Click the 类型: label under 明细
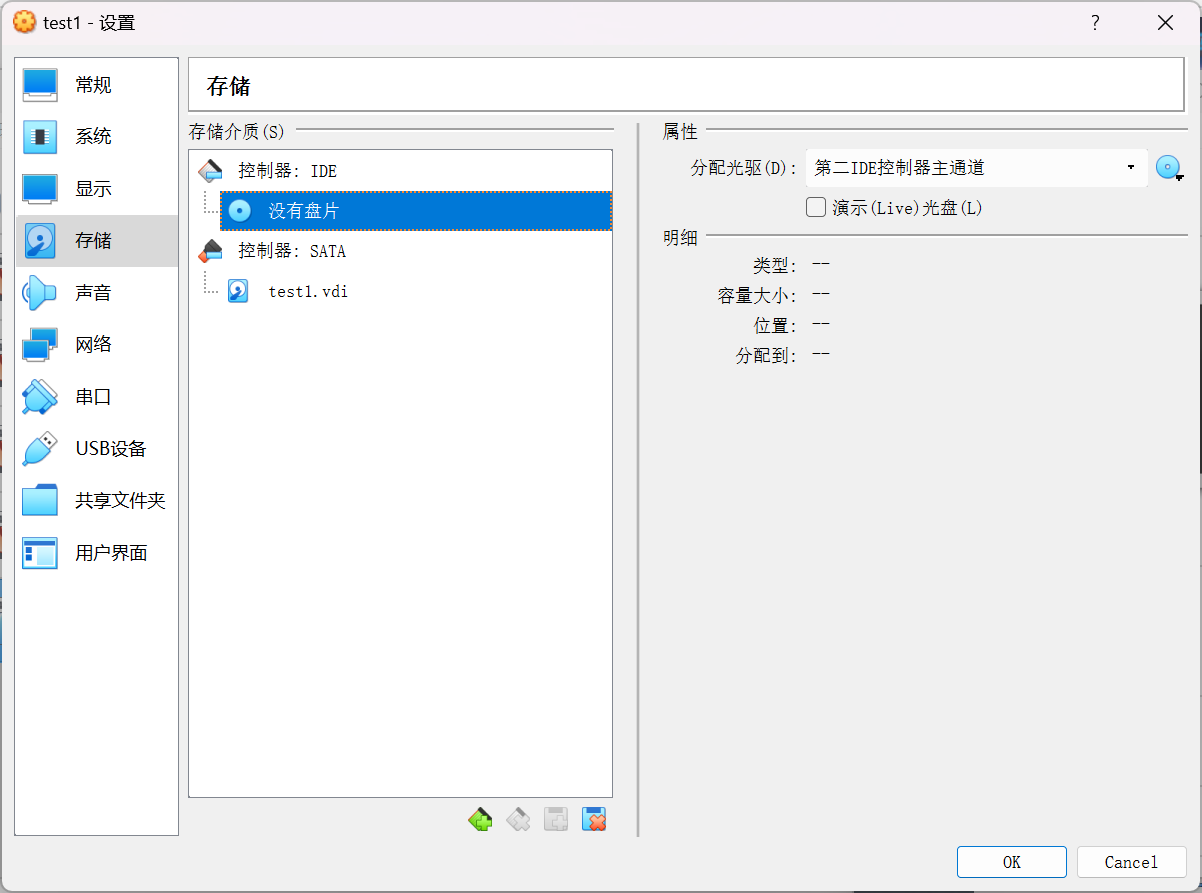This screenshot has width=1202, height=893. tap(776, 266)
